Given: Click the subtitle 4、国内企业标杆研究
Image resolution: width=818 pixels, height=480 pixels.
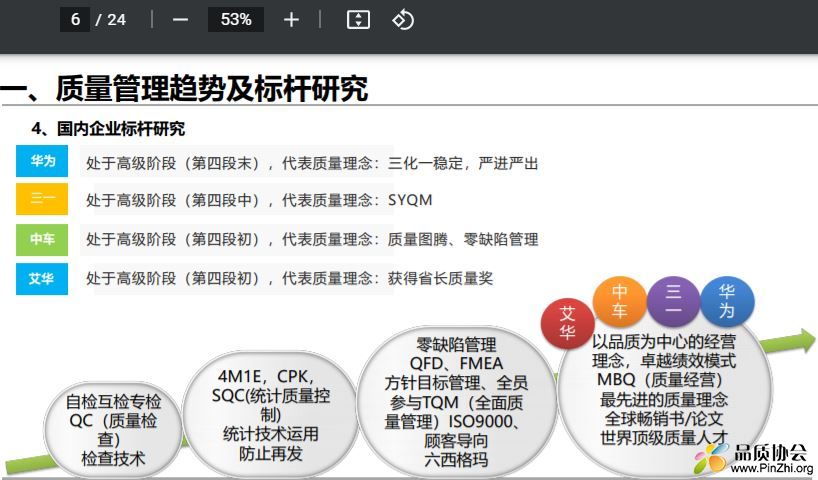Looking at the screenshot, I should coord(109,129).
